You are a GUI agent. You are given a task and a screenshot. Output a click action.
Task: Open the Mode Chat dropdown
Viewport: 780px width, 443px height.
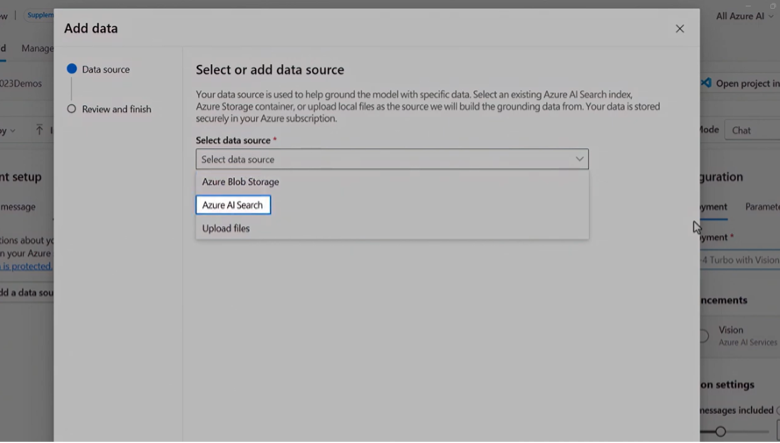752,130
